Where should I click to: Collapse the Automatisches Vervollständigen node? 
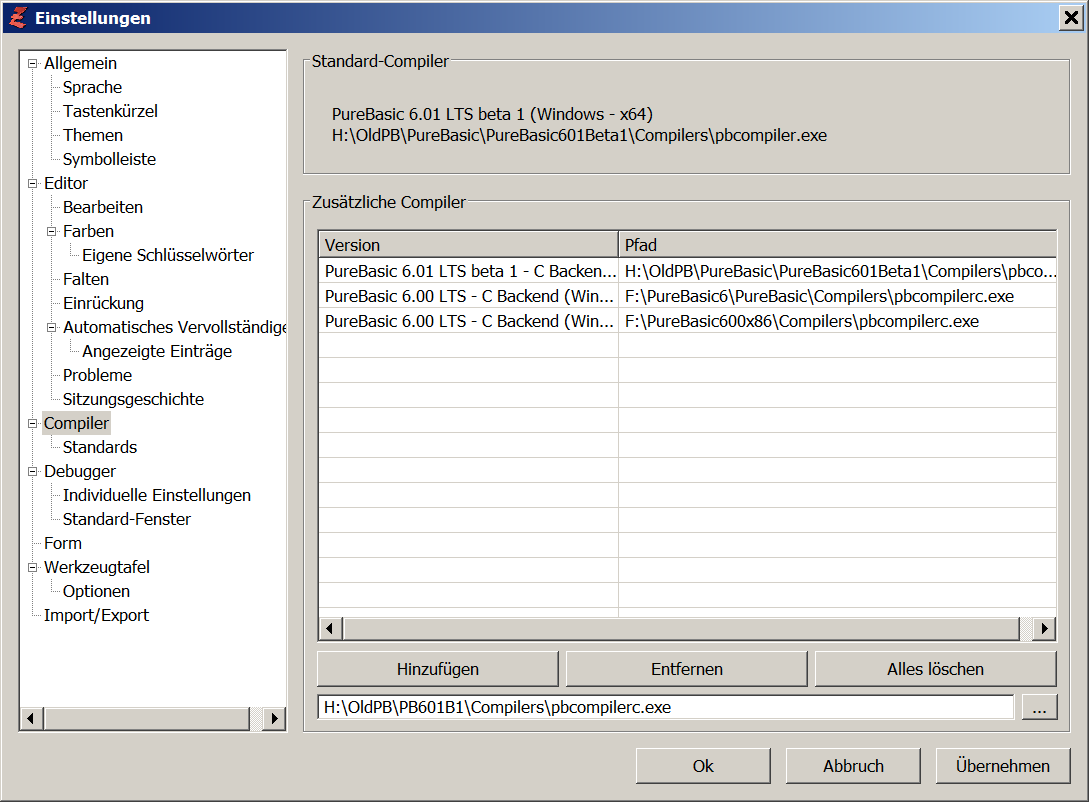coord(51,327)
